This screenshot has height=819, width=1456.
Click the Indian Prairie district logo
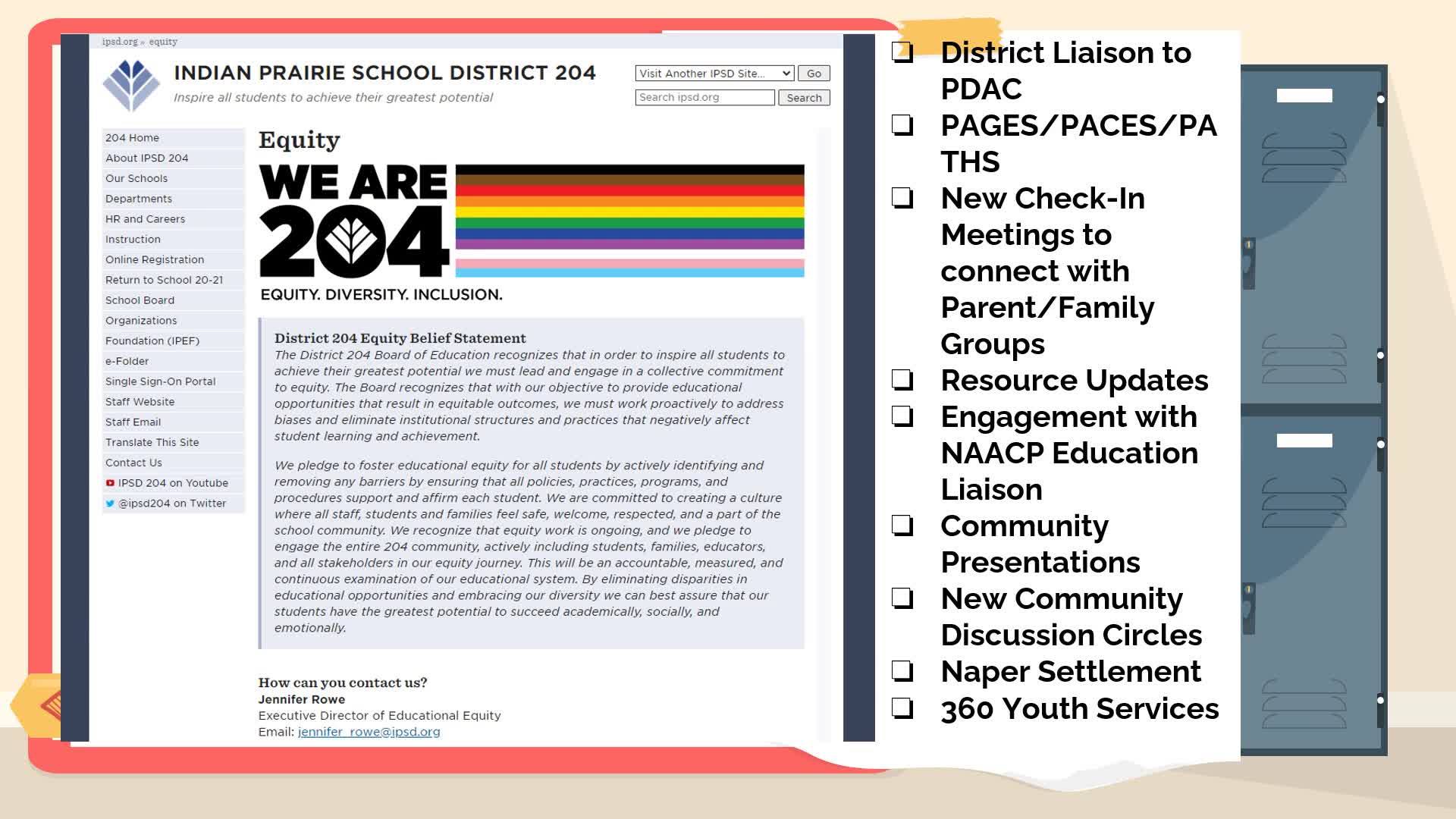pos(131,85)
